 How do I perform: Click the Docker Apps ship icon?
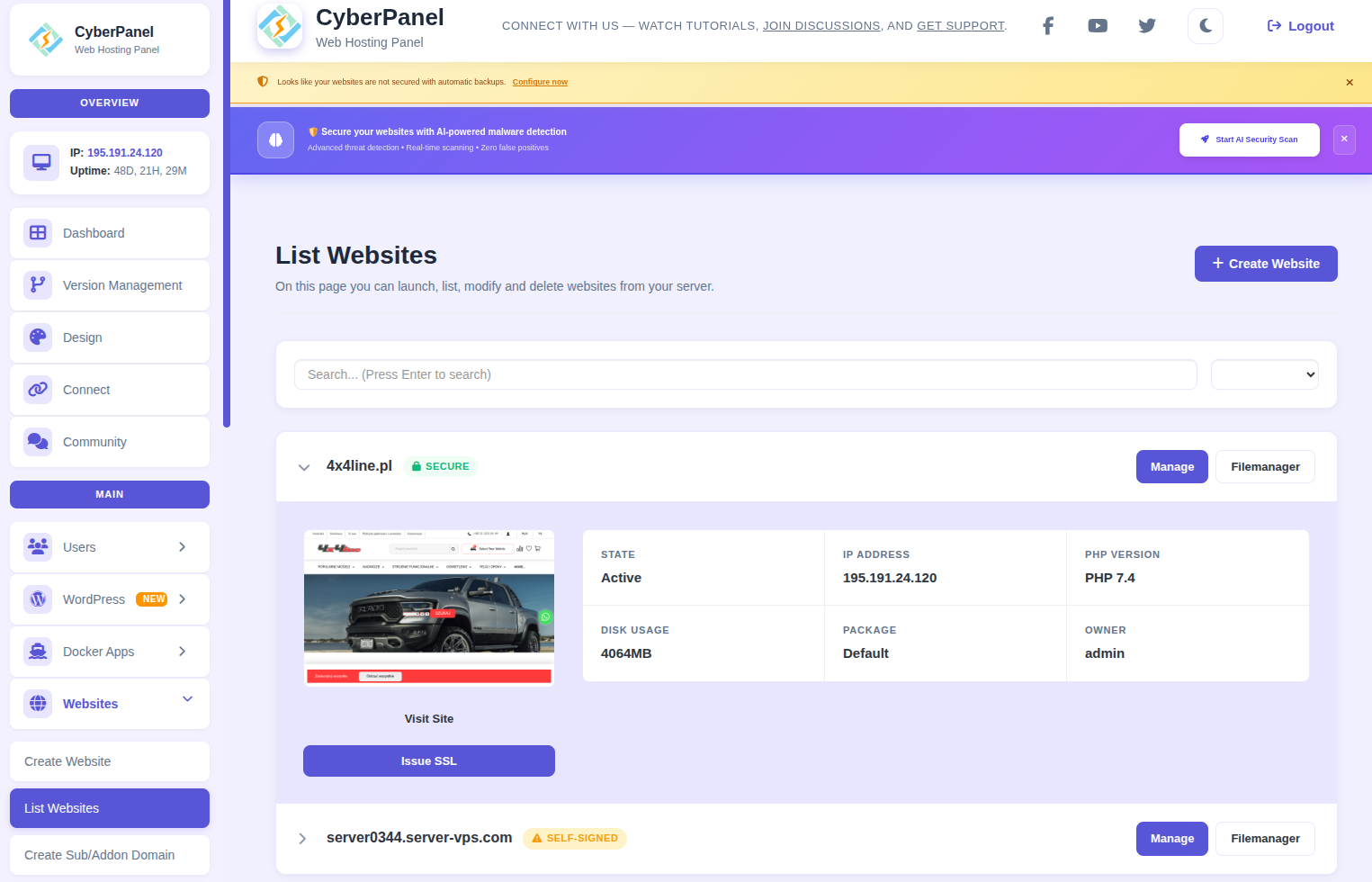[38, 652]
